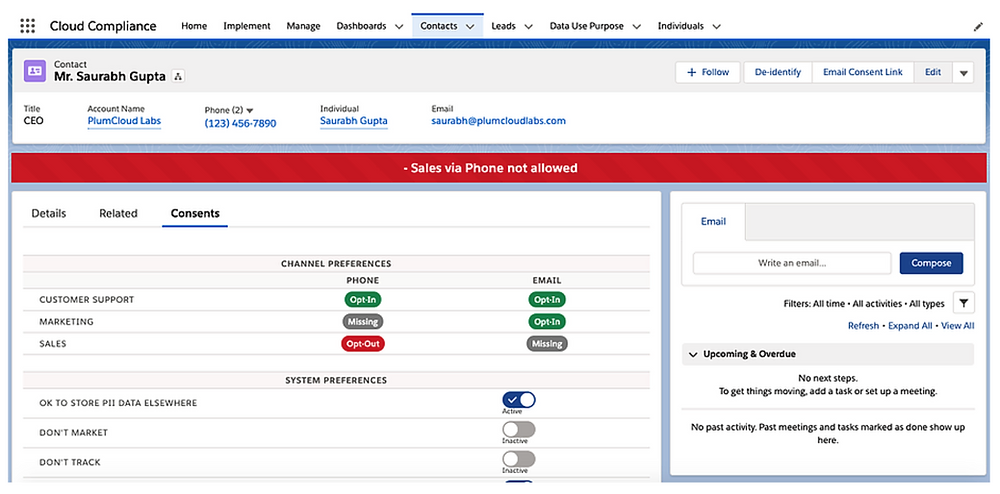
Task: Click the saurabh@plumcloudlabs.com email link
Action: click(498, 121)
